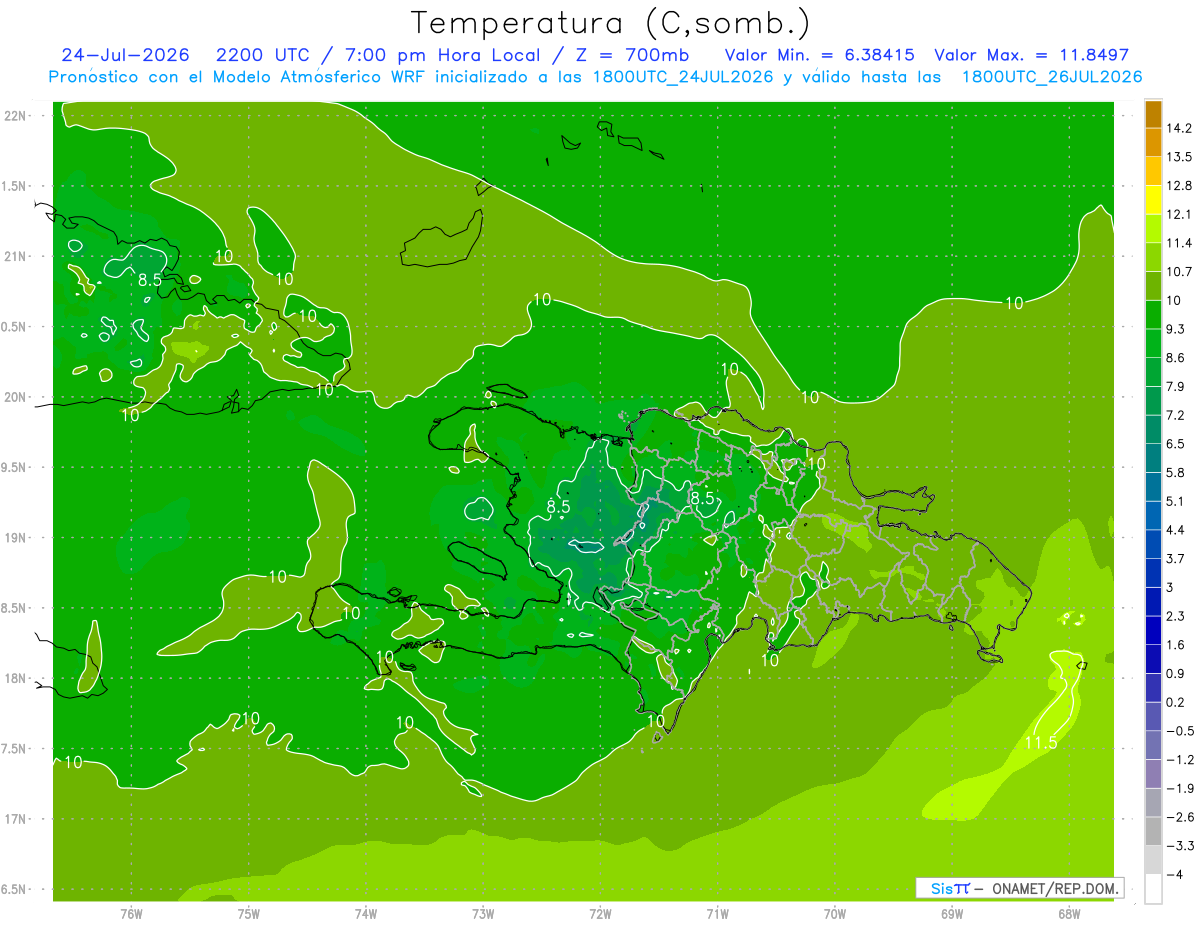This screenshot has width=1200, height=927.
Task: Click '1800UTC_26JUL2026' valid-until time text
Action: (x=1052, y=76)
